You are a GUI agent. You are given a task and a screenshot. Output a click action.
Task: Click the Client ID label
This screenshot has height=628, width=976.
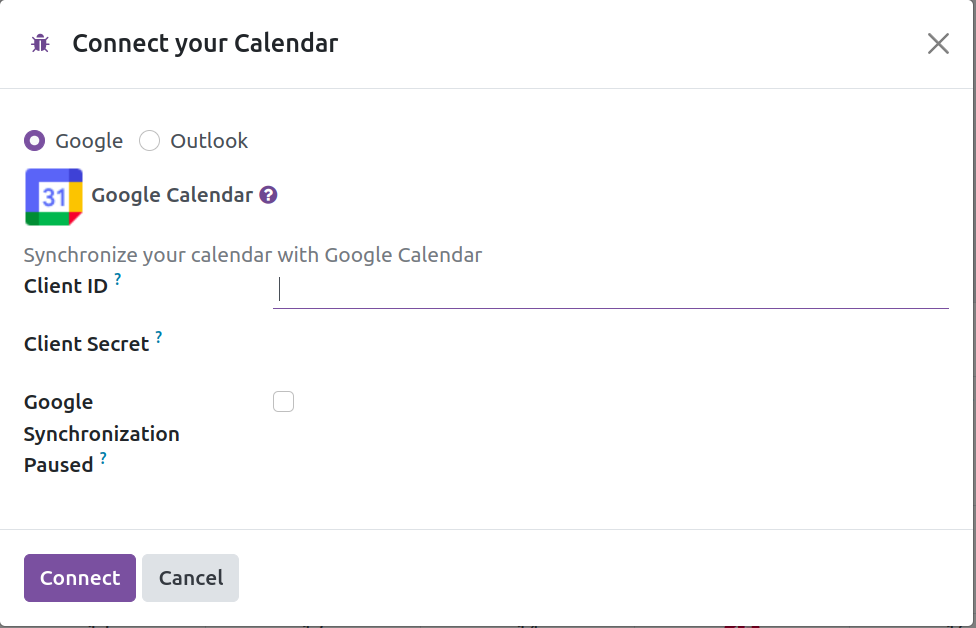(x=66, y=286)
